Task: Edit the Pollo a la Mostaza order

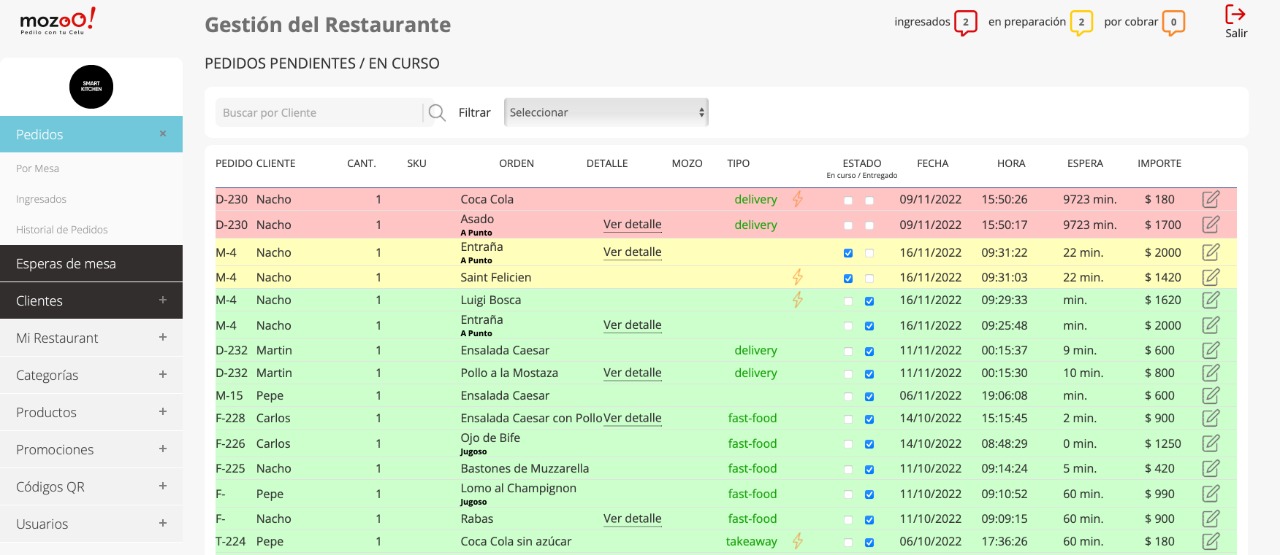Action: (x=1211, y=373)
